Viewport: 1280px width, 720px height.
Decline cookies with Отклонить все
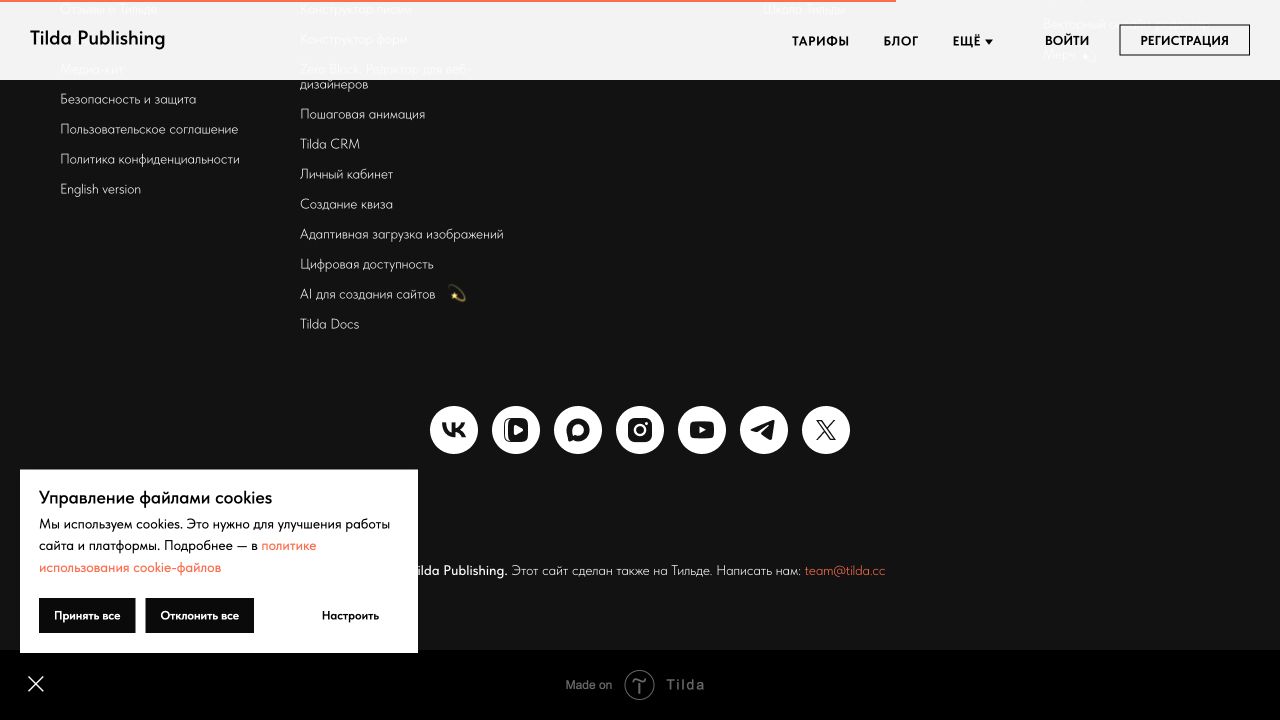pyautogui.click(x=199, y=616)
